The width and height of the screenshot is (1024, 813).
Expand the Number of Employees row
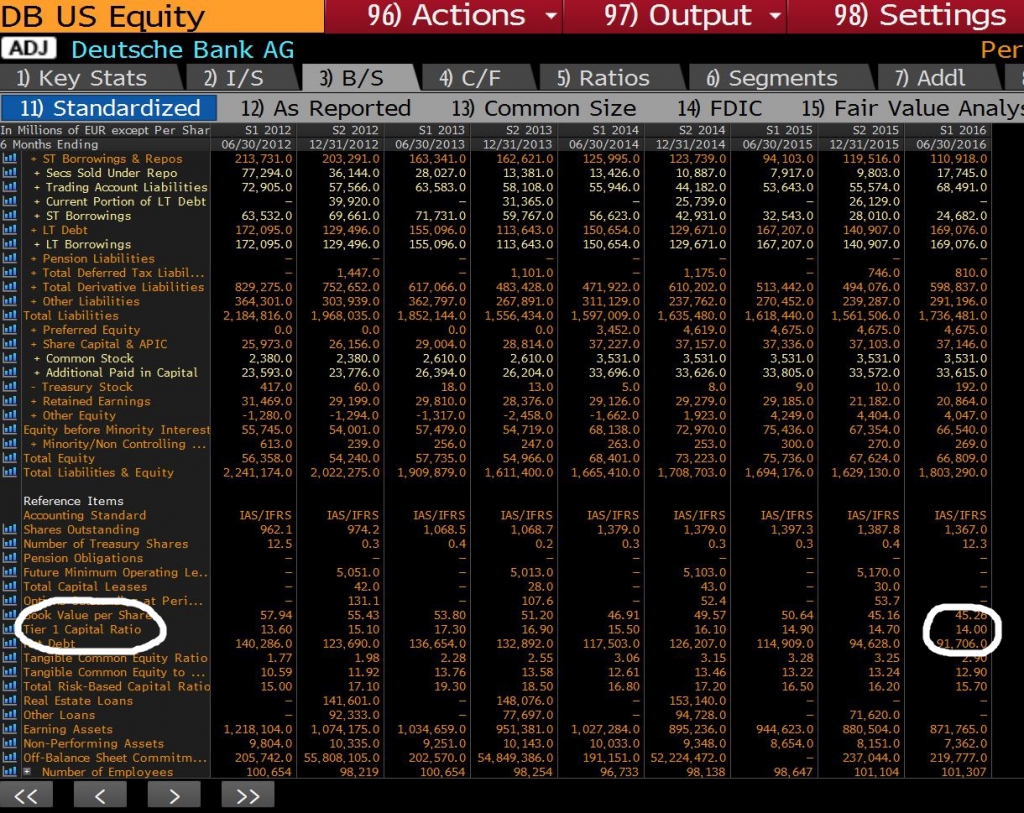27,772
